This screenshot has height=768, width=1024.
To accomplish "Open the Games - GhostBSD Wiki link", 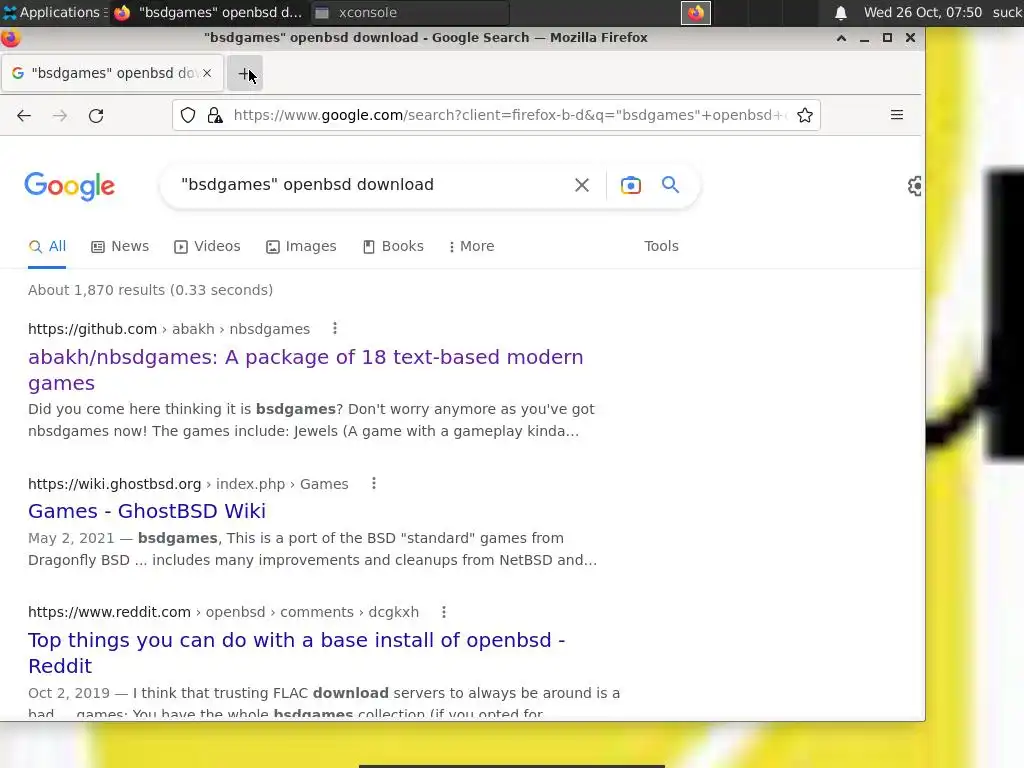I will 147,511.
